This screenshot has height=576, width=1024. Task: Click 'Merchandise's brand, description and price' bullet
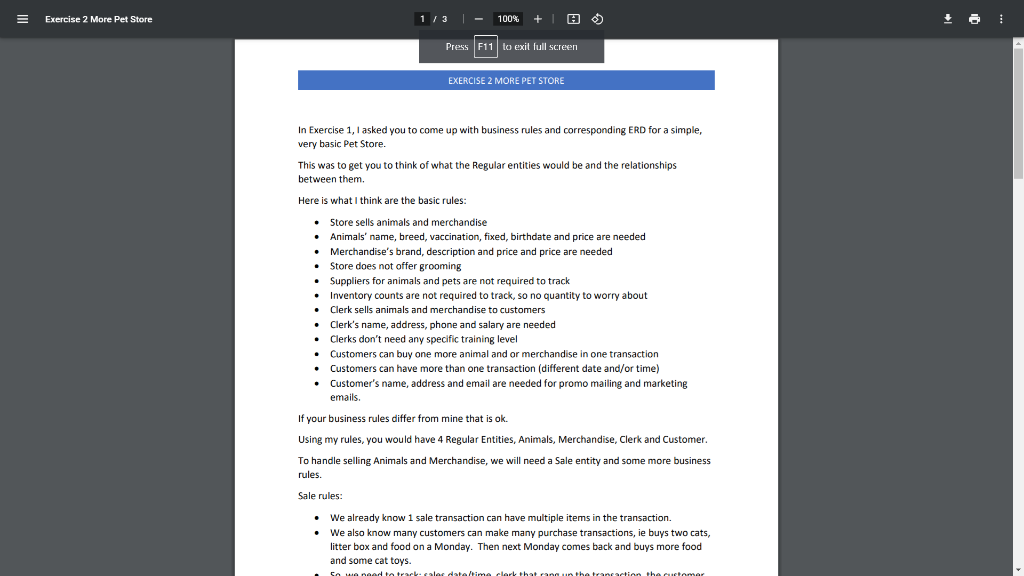click(x=471, y=251)
